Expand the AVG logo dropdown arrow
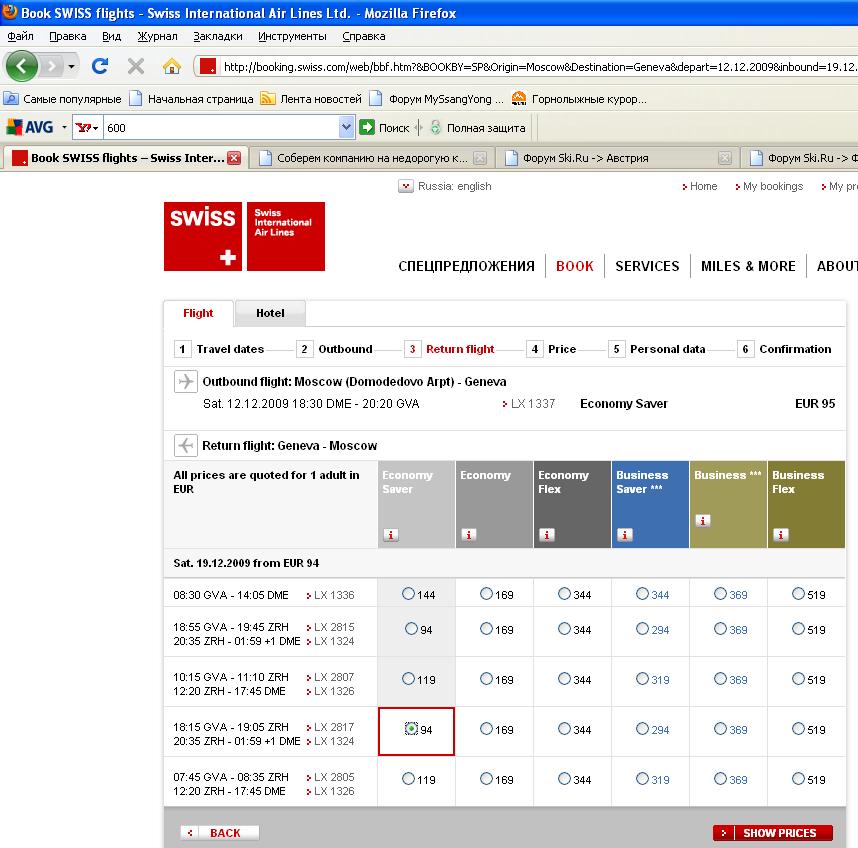Image resolution: width=858 pixels, height=848 pixels. coord(64,127)
